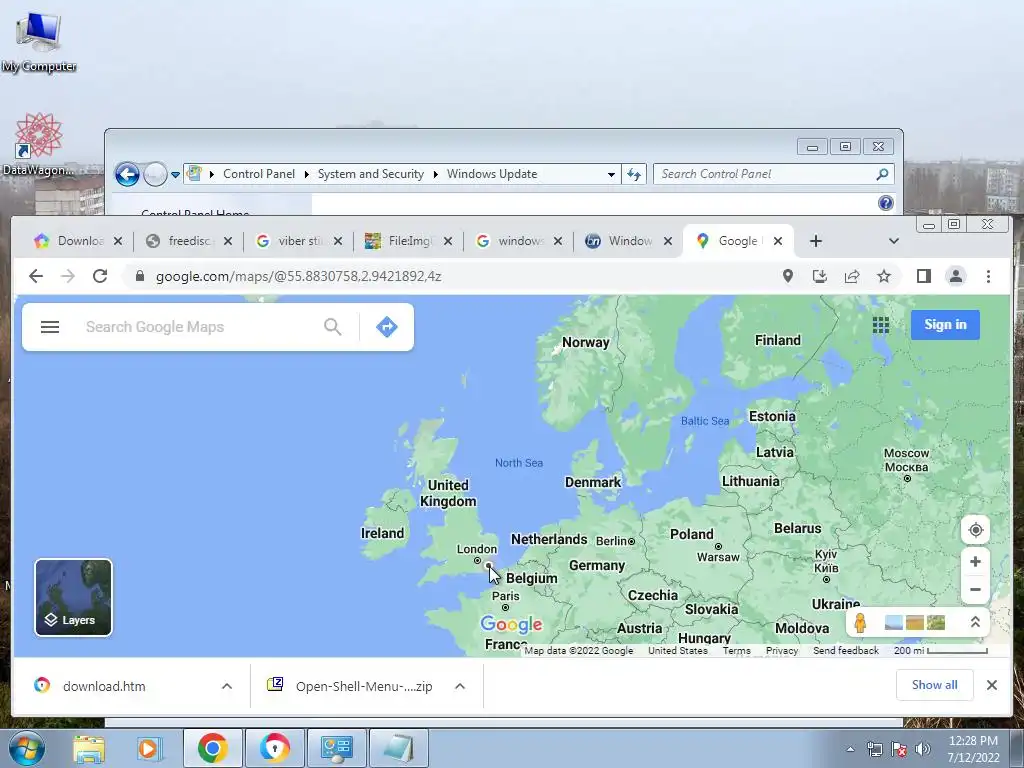Click the Chrome taskbar icon

pos(212,748)
